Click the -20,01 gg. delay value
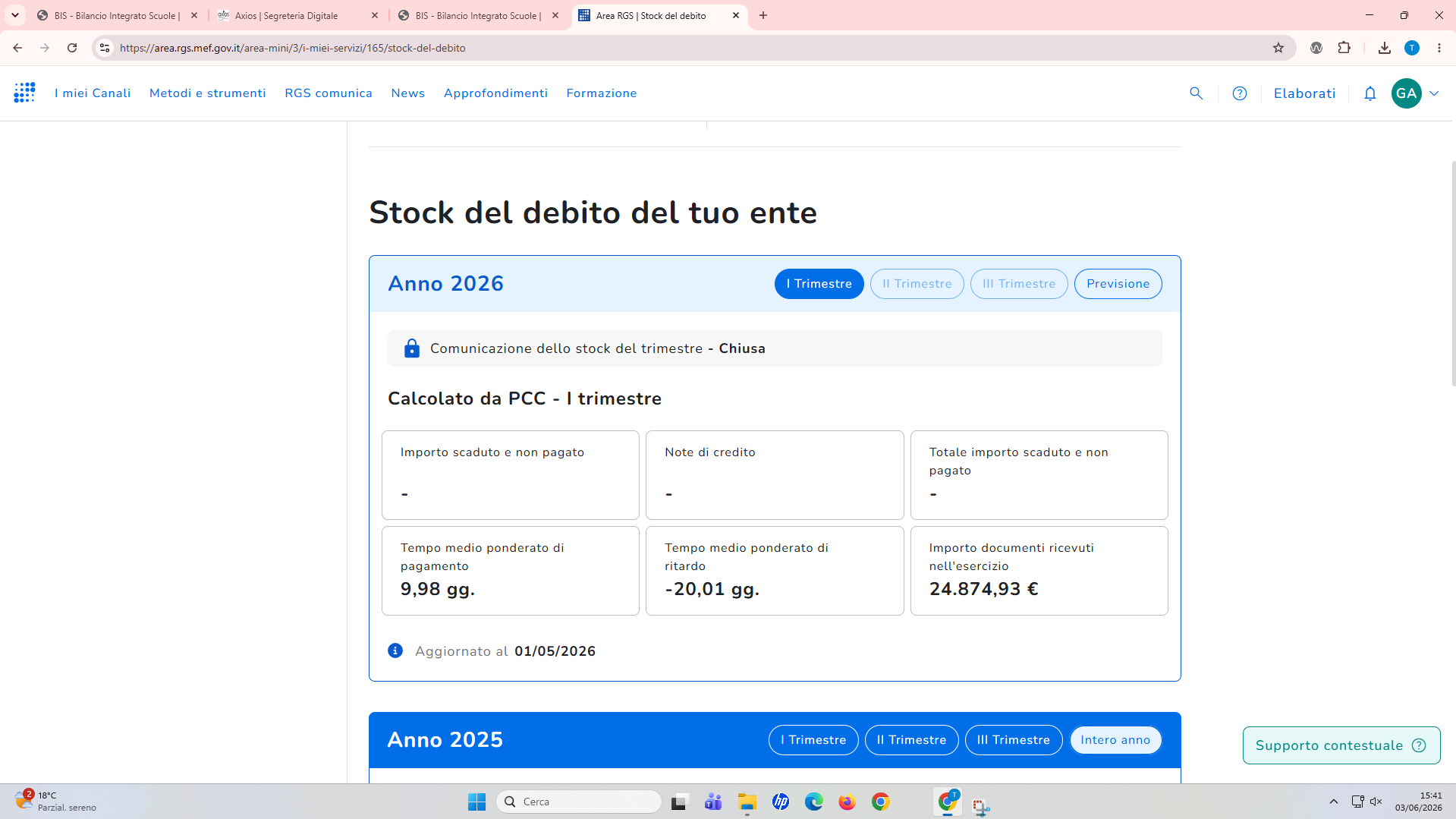Image resolution: width=1456 pixels, height=819 pixels. pyautogui.click(x=712, y=589)
